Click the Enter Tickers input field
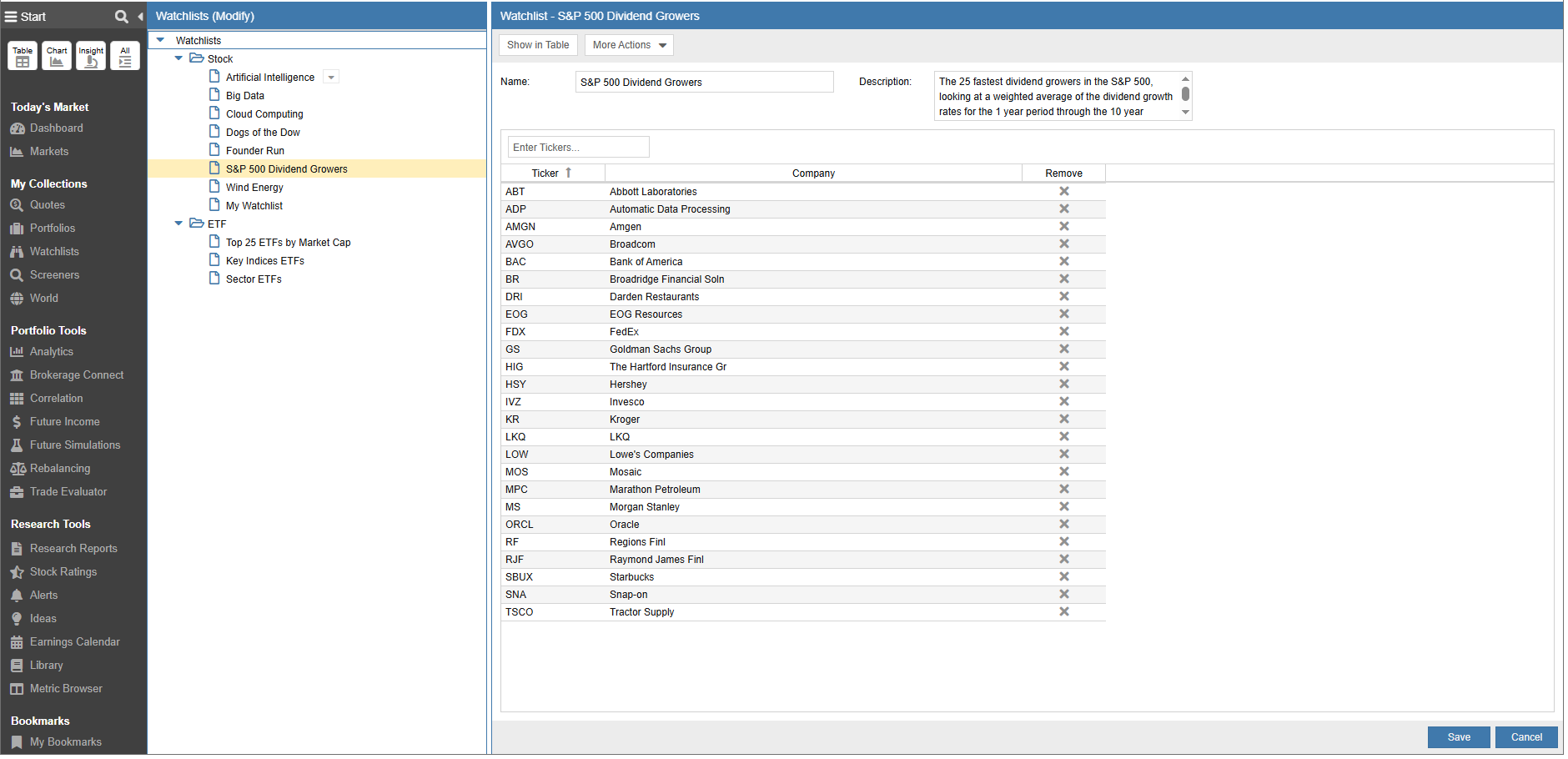1568x759 pixels. tap(578, 148)
